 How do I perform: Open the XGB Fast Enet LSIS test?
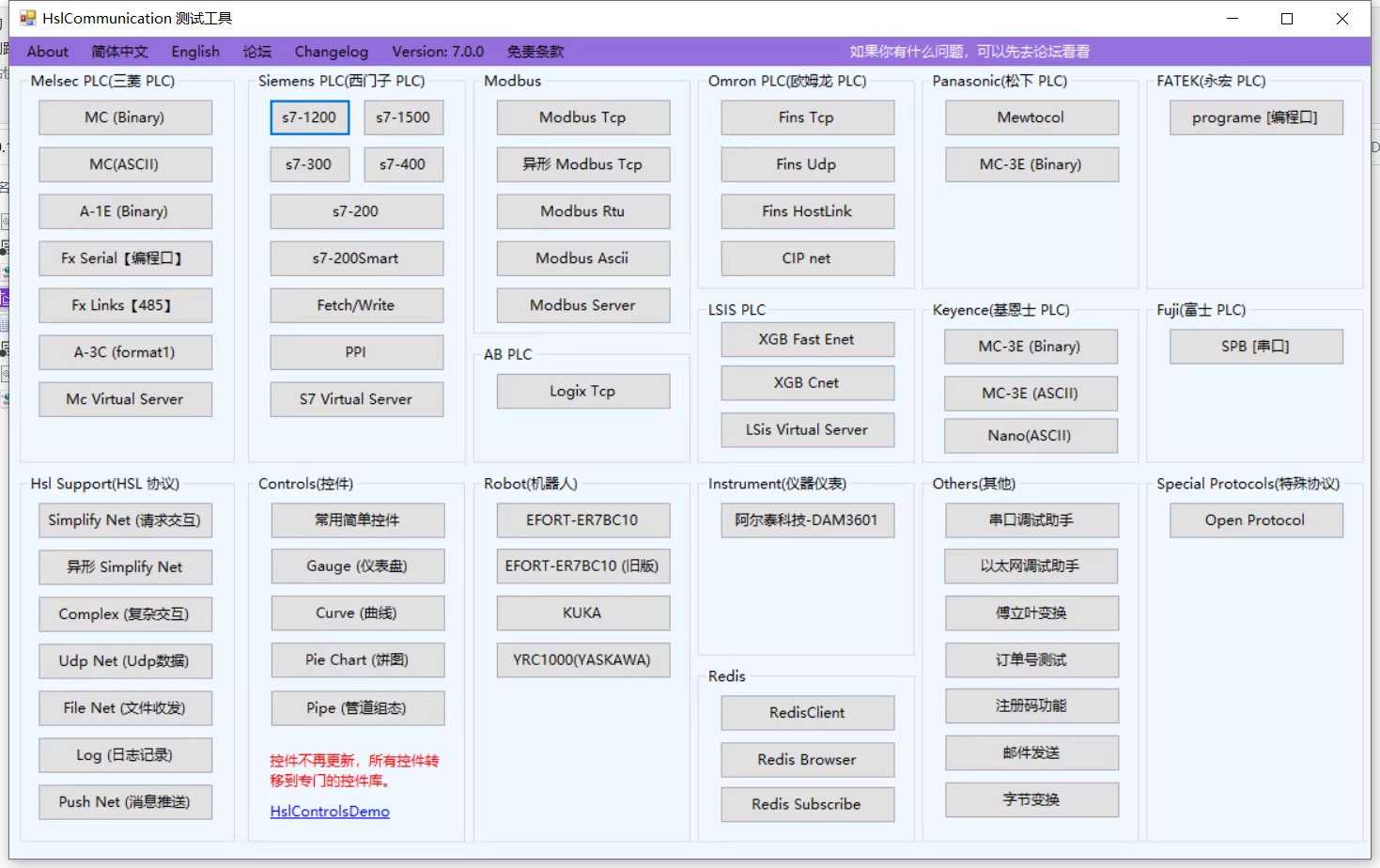pyautogui.click(x=806, y=339)
